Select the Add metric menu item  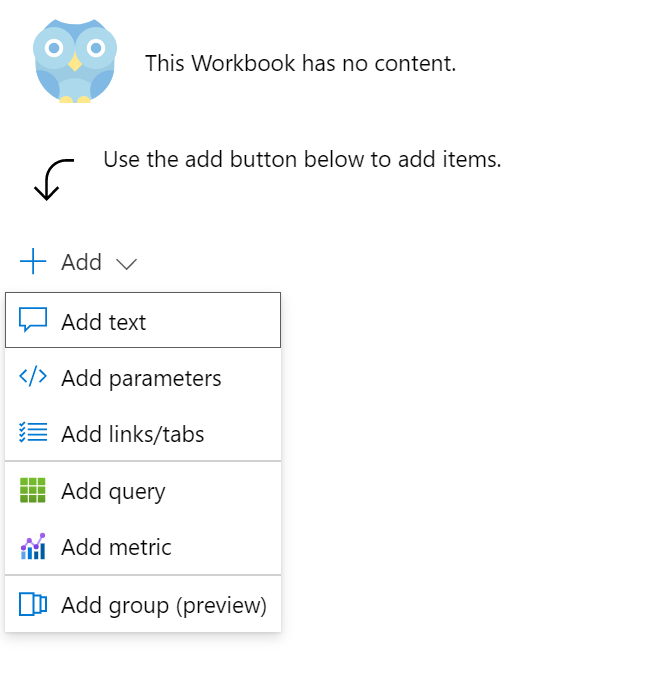pyautogui.click(x=116, y=547)
